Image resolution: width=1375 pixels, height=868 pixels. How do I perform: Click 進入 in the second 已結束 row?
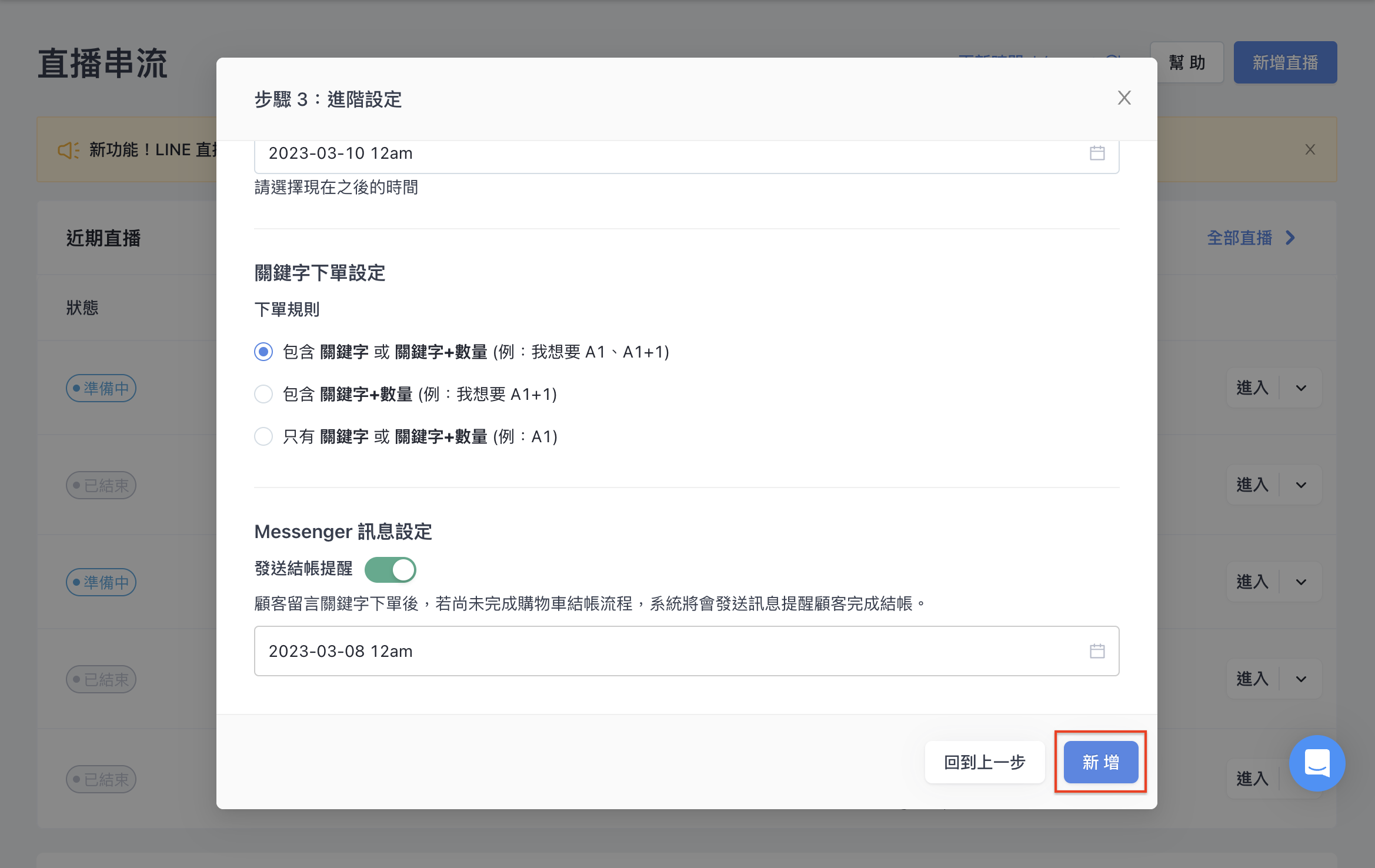click(x=1252, y=679)
